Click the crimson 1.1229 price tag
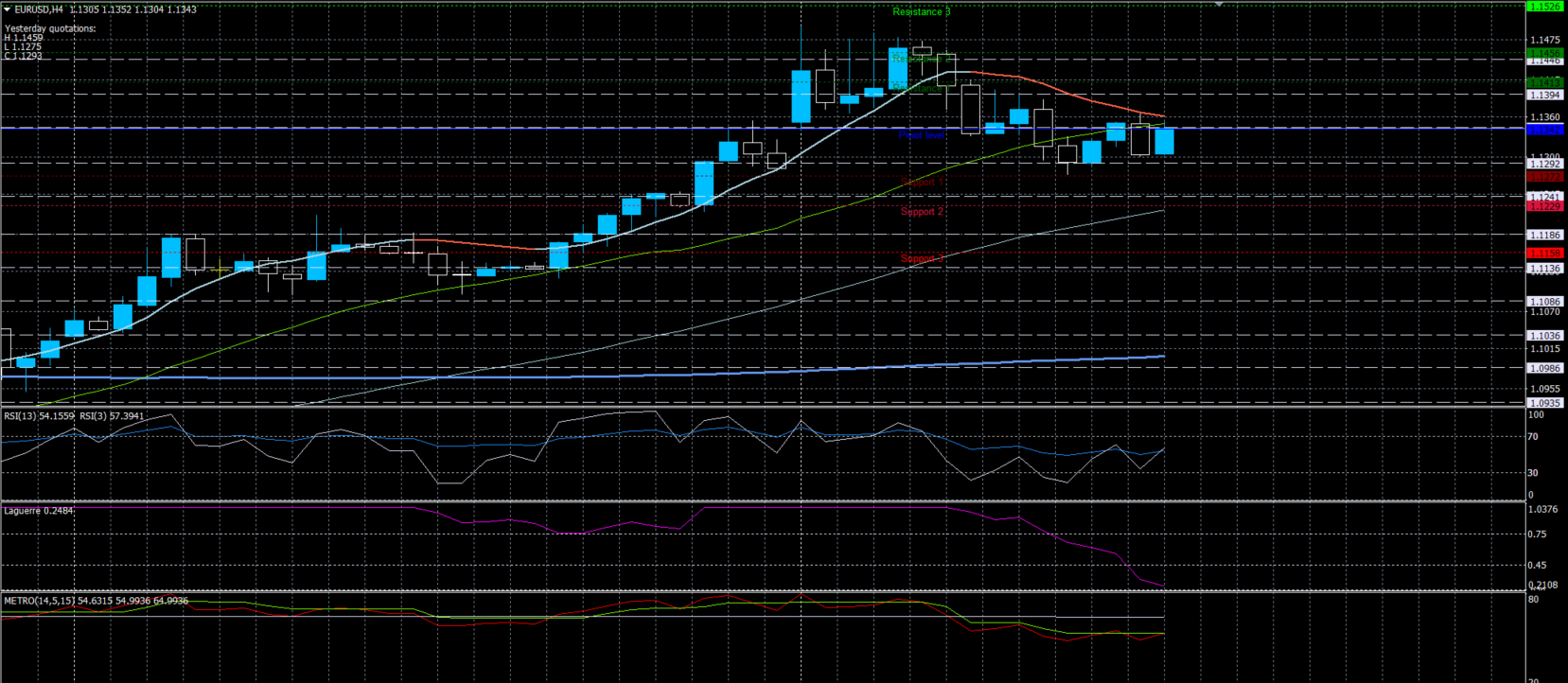 coord(1544,206)
